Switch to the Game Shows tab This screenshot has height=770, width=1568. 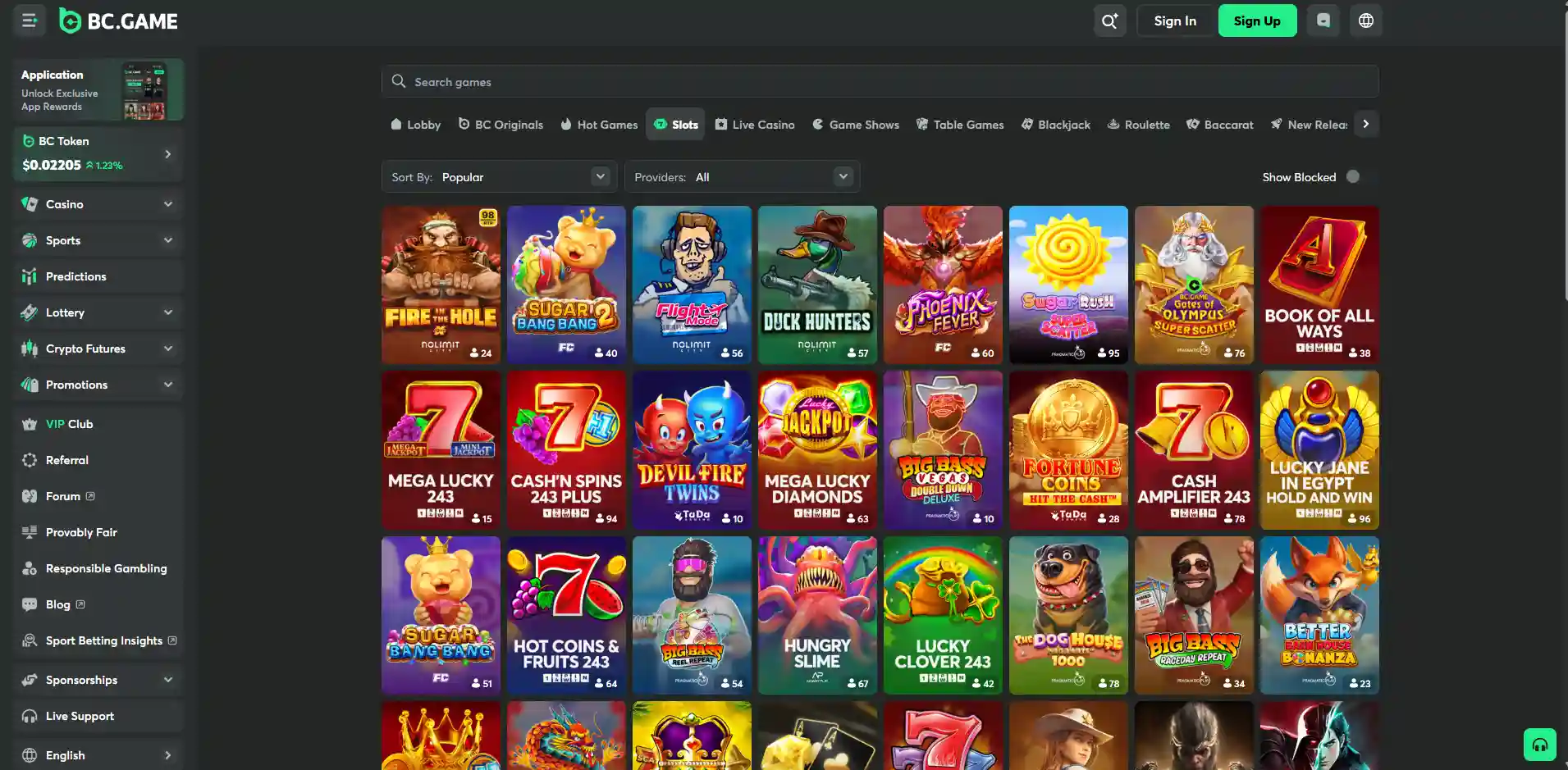point(856,125)
